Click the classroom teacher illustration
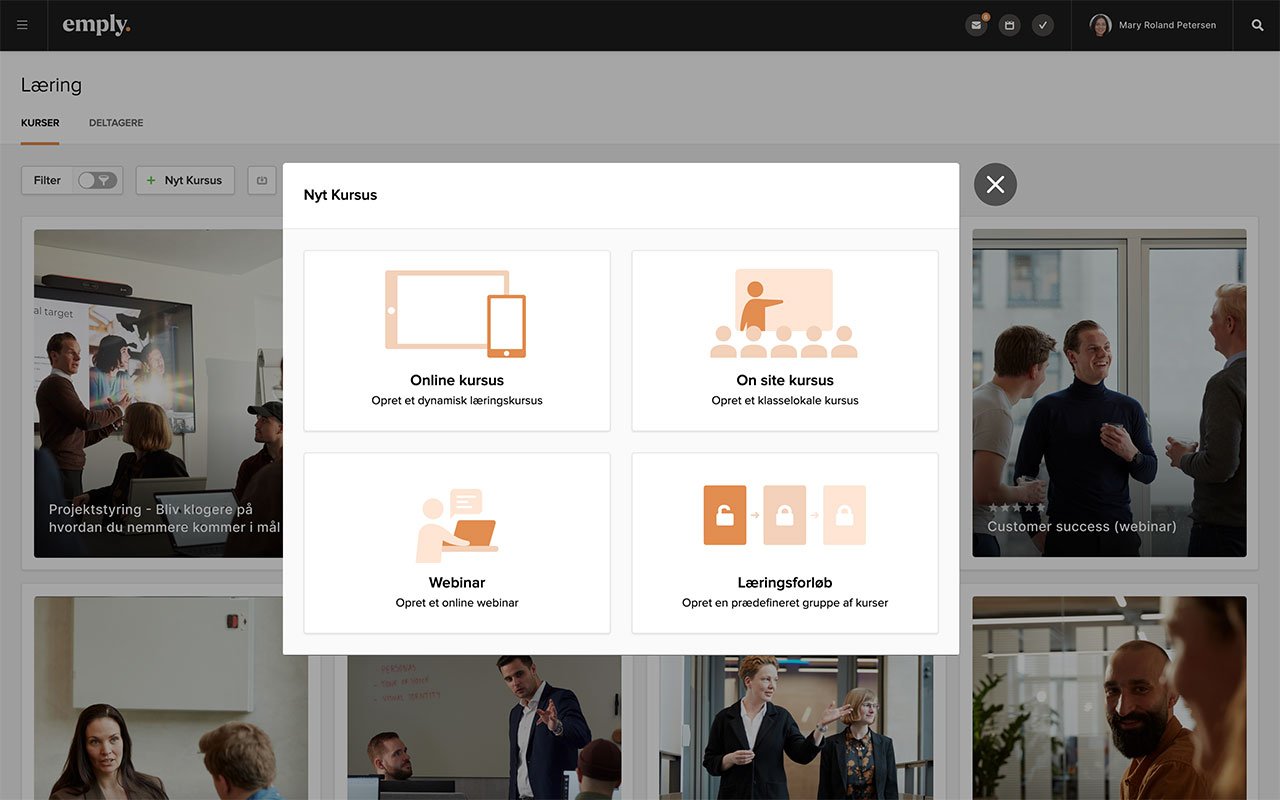Viewport: 1280px width, 800px height. tap(784, 313)
